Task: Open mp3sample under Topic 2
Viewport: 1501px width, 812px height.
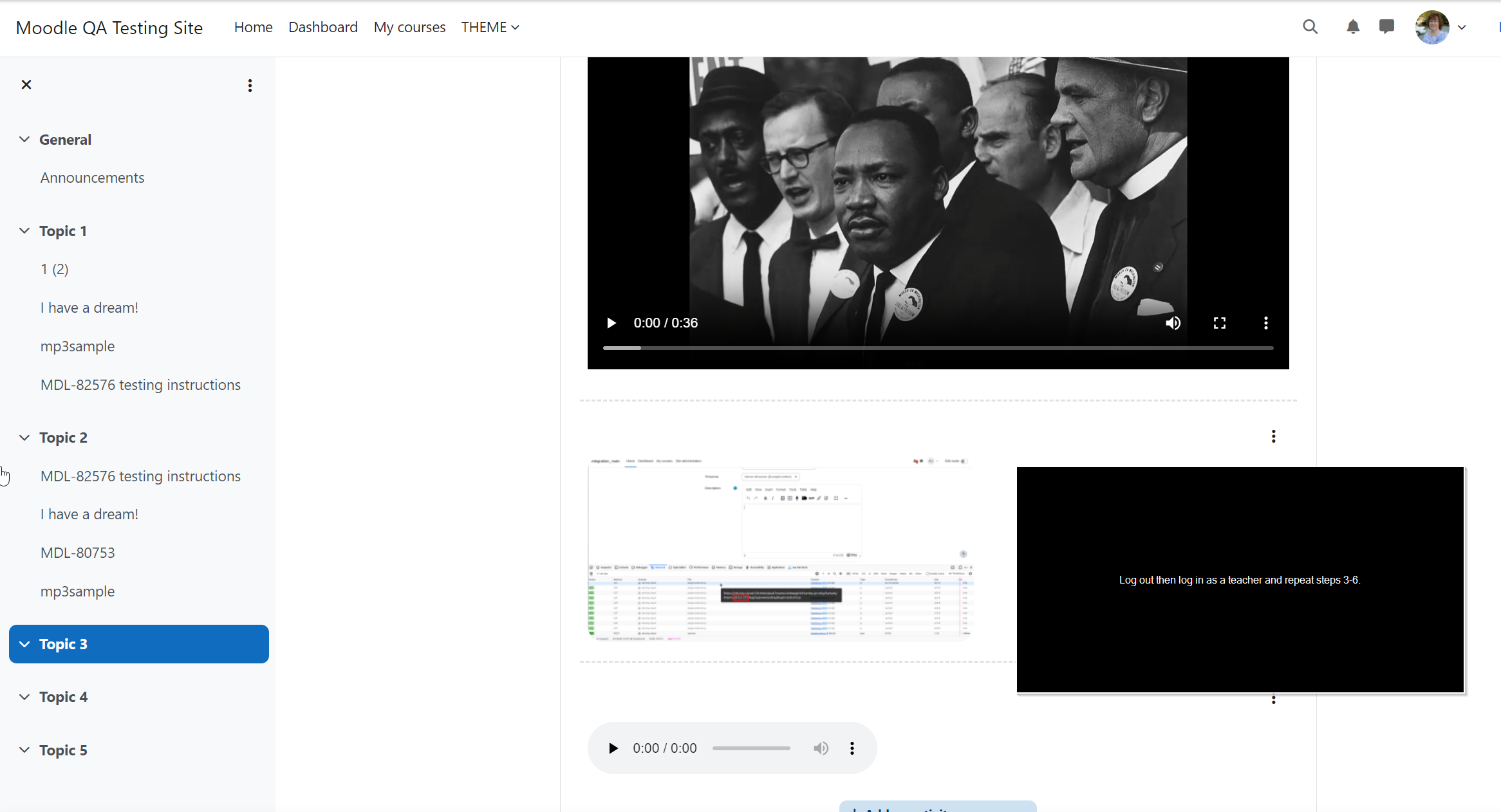Action: point(77,591)
